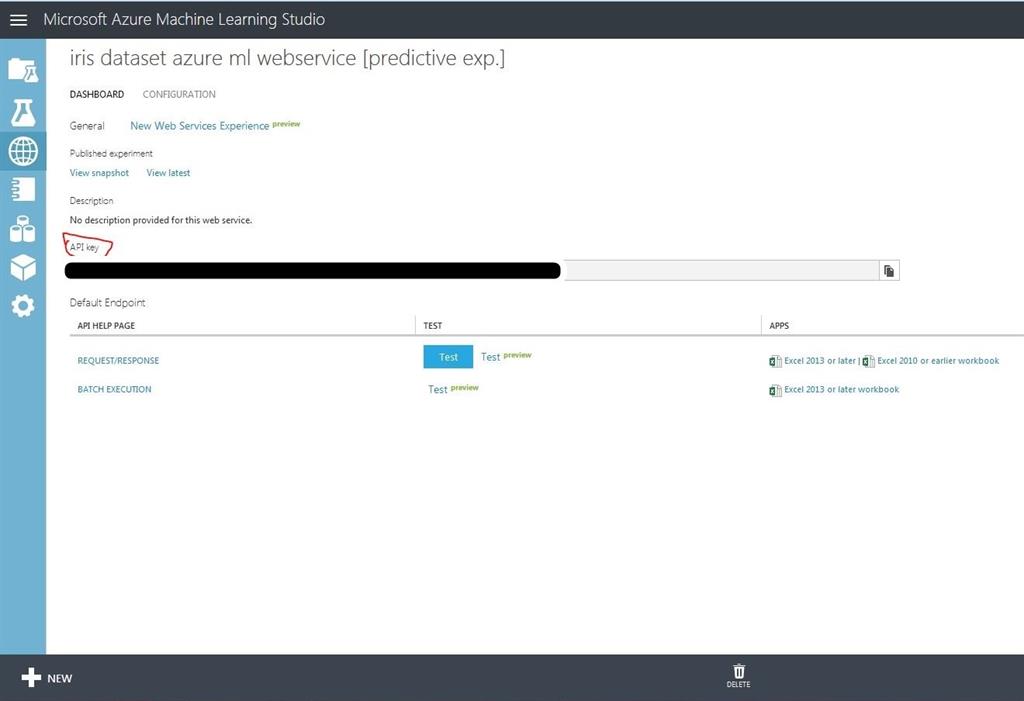
Task: Click the Default Endpoint label
Action: click(107, 302)
